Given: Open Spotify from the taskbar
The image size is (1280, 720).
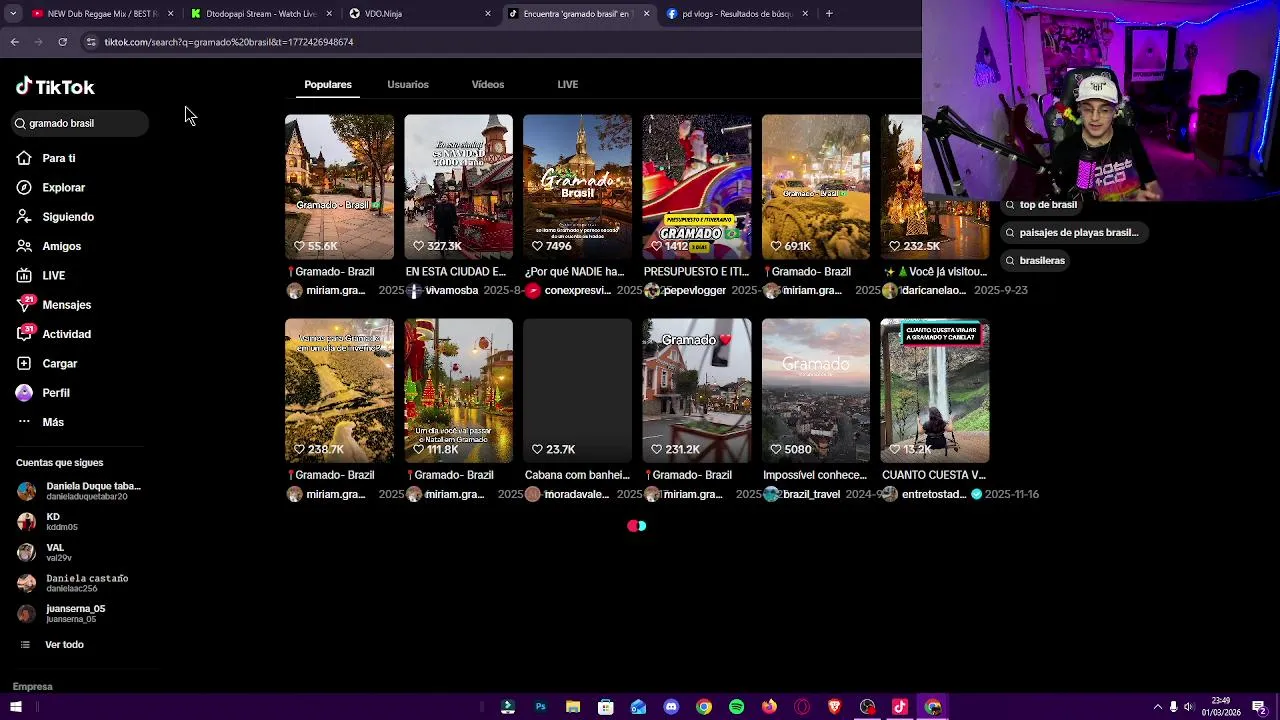Looking at the screenshot, I should [x=737, y=707].
